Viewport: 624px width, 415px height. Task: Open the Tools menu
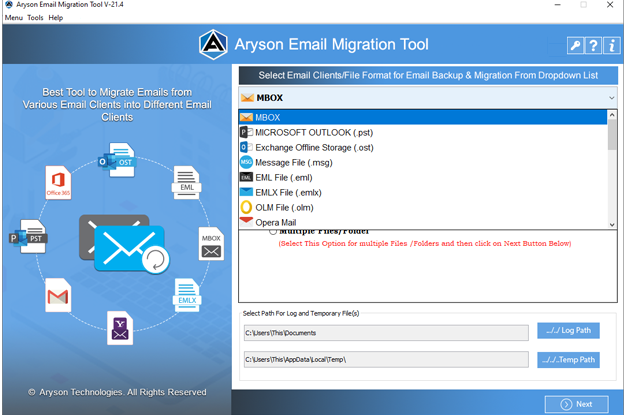(x=35, y=18)
